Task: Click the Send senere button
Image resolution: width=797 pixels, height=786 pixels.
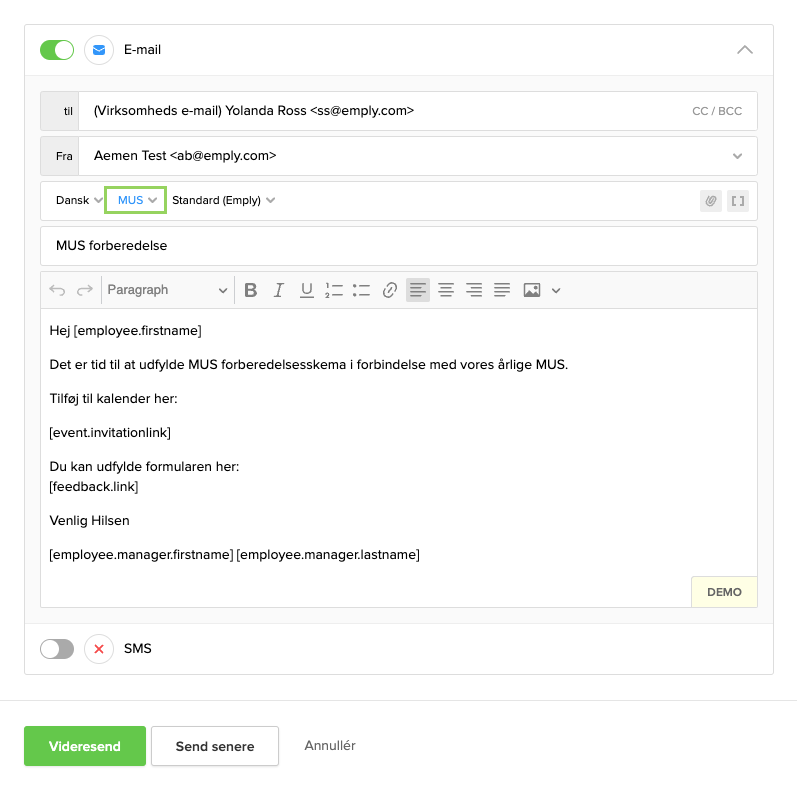Action: click(215, 746)
